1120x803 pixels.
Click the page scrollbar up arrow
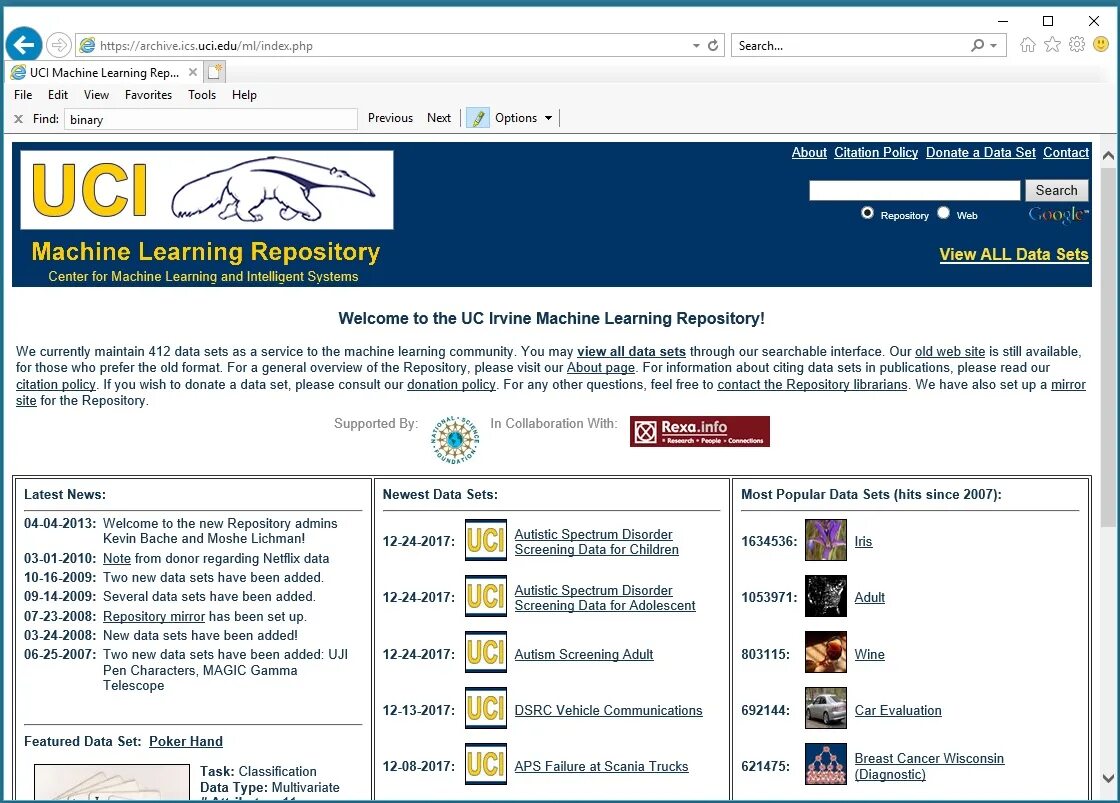pyautogui.click(x=1108, y=155)
